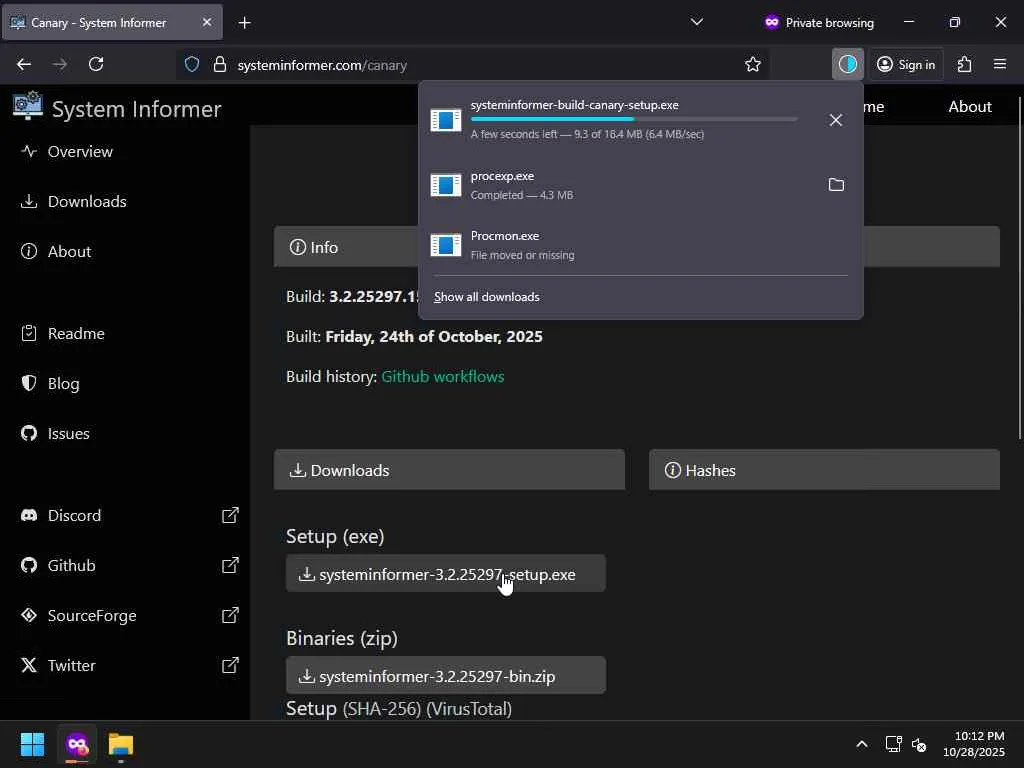Toggle the downloads panel button
The image size is (1024, 768).
point(848,64)
